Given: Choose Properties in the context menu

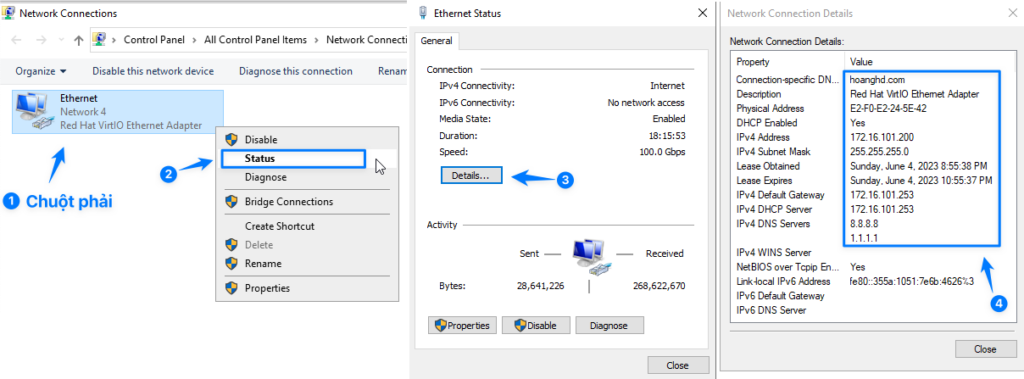Looking at the screenshot, I should (307, 288).
